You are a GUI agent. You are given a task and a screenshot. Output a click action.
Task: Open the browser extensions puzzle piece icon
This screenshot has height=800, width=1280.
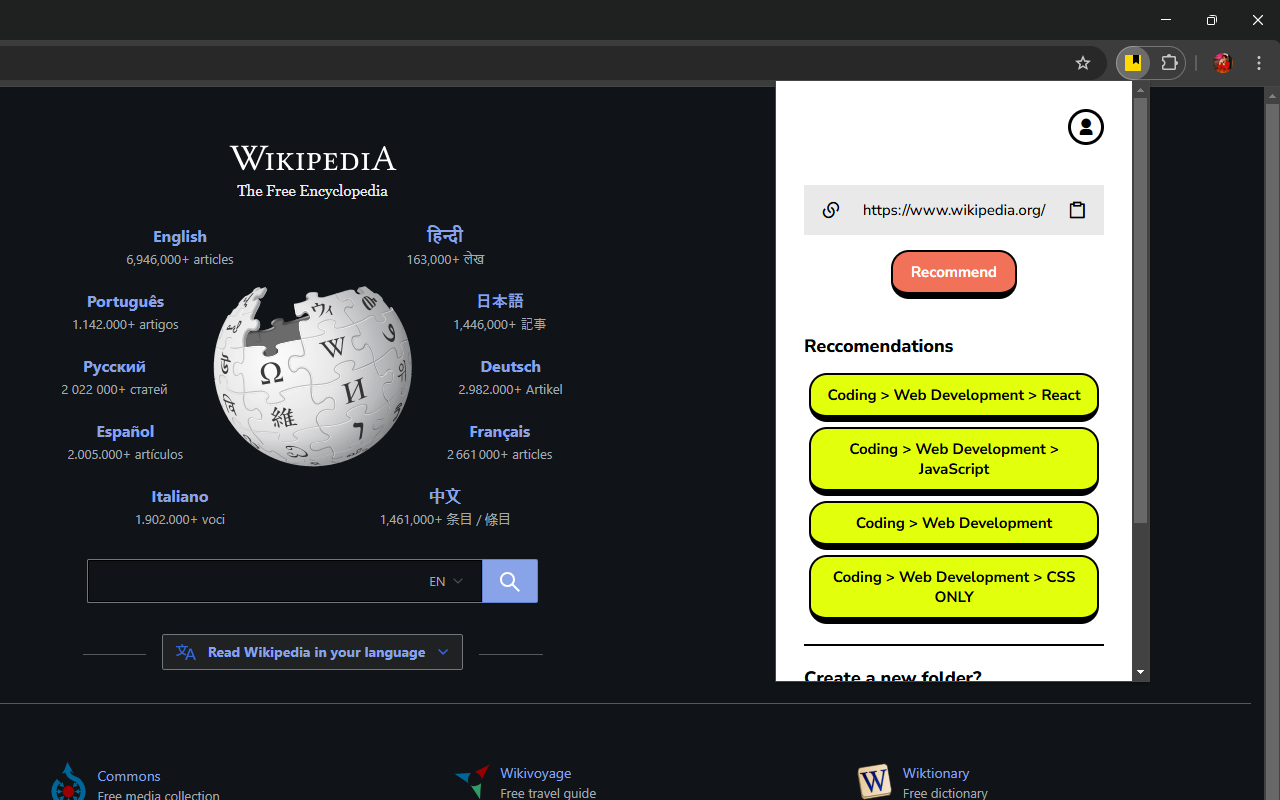point(1169,62)
